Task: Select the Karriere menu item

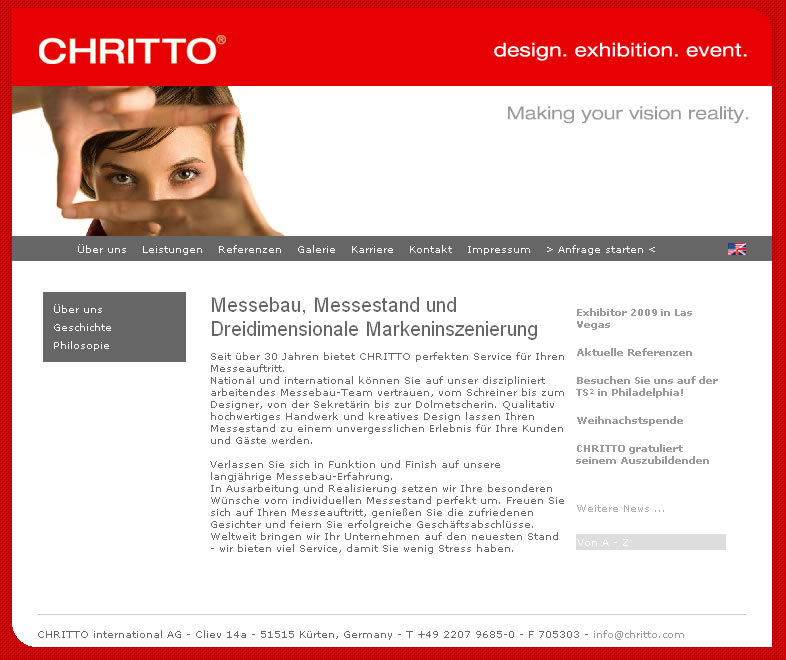Action: click(372, 249)
